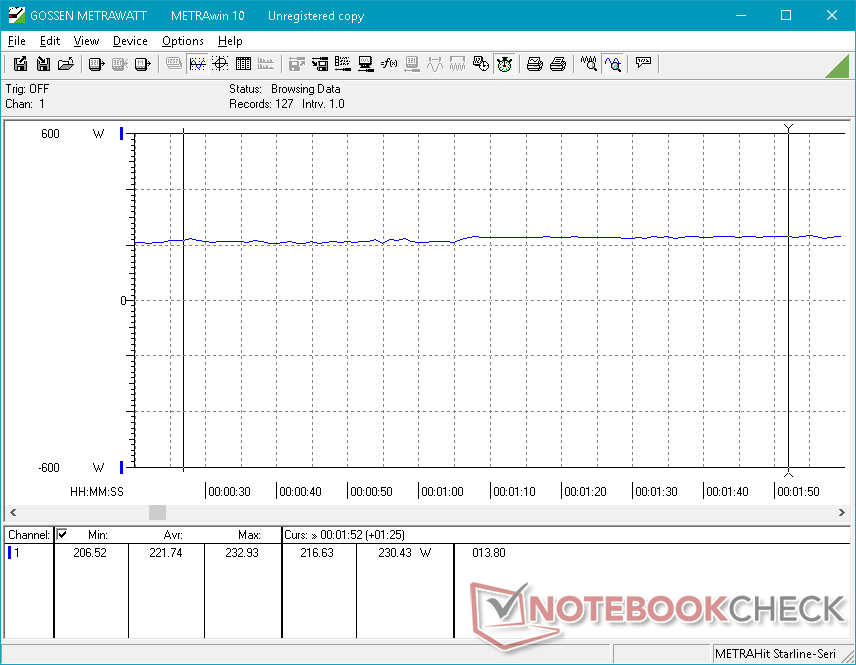Click the Max value 232.93
Screen dimensions: 856x665
242,553
